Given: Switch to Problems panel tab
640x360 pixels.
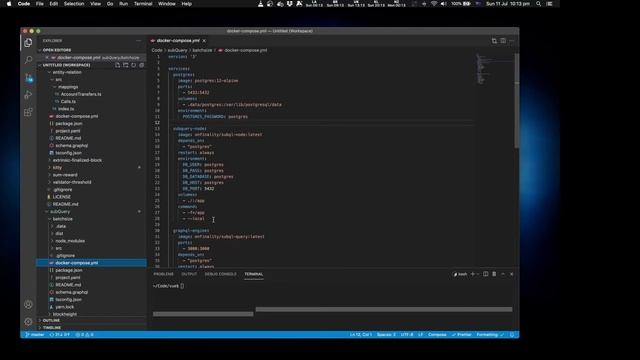Looking at the screenshot, I should (x=164, y=274).
